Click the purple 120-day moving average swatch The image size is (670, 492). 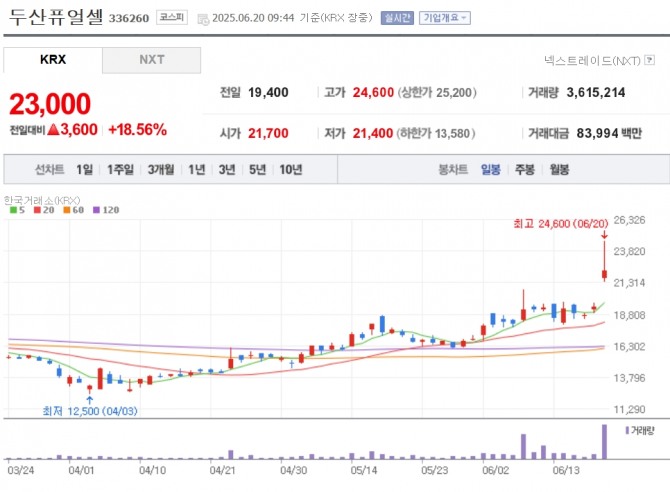tap(96, 210)
